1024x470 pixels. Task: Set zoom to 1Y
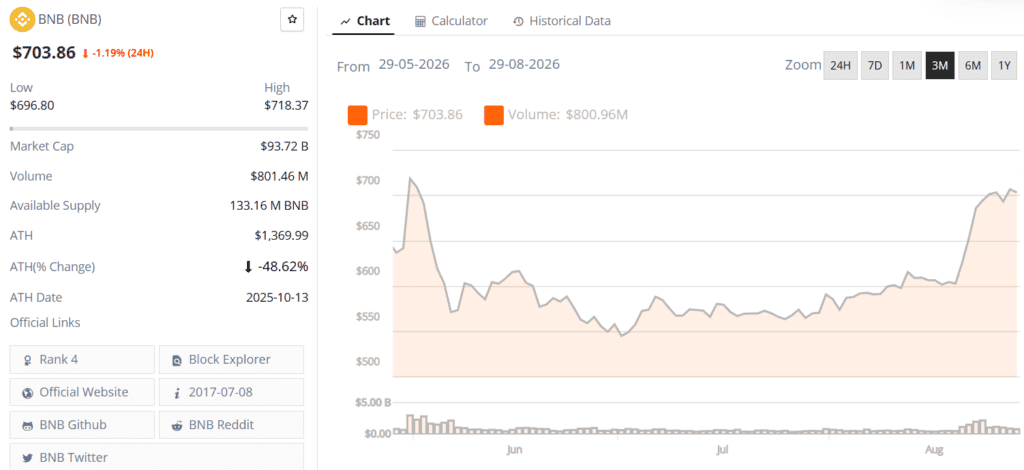click(x=1004, y=65)
